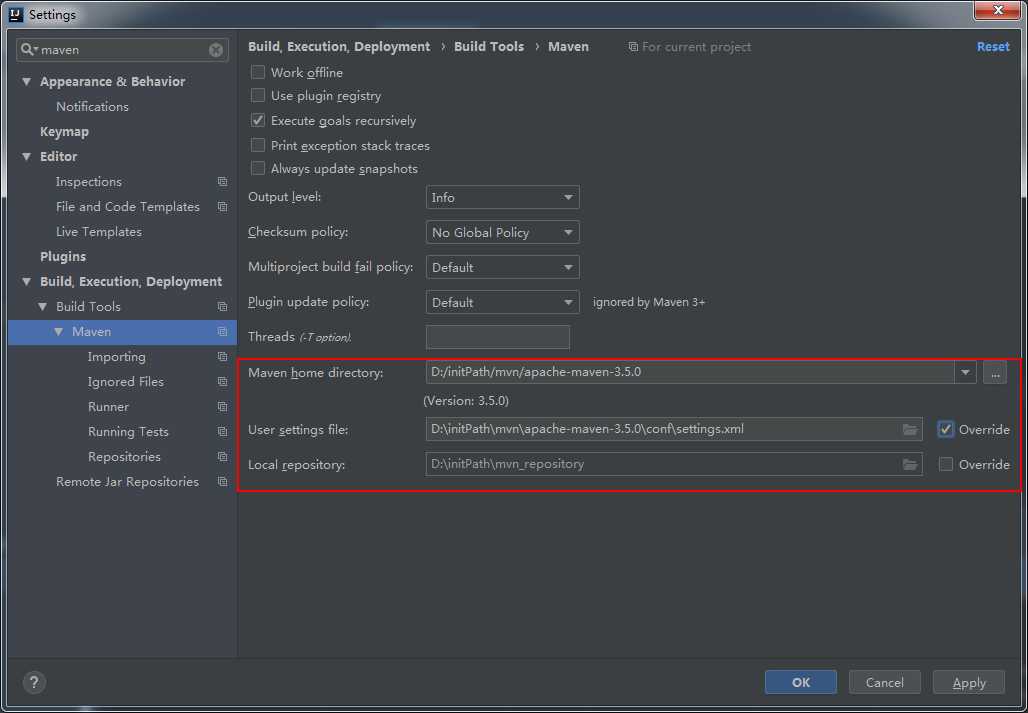Open Remote Jar Repositories page
The width and height of the screenshot is (1028, 713).
(127, 481)
